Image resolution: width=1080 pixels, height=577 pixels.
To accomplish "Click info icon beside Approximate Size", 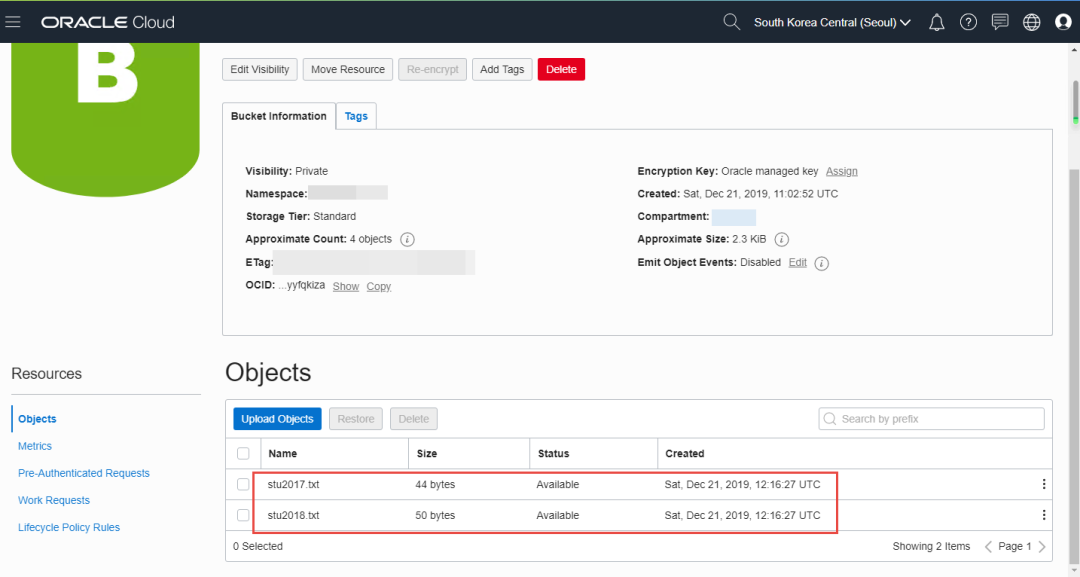I will [x=782, y=240].
